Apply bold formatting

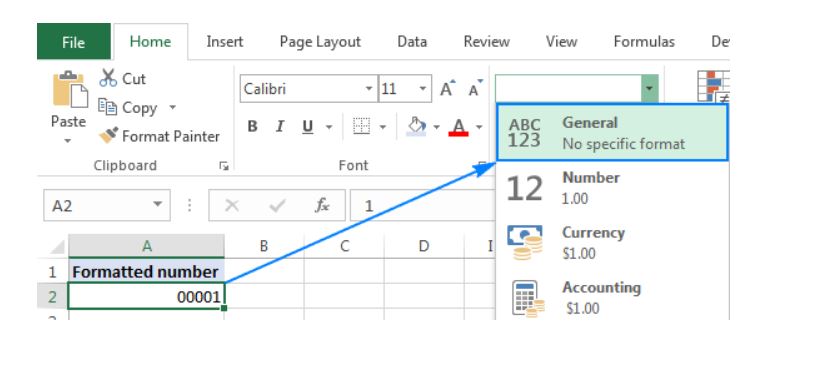coord(253,126)
